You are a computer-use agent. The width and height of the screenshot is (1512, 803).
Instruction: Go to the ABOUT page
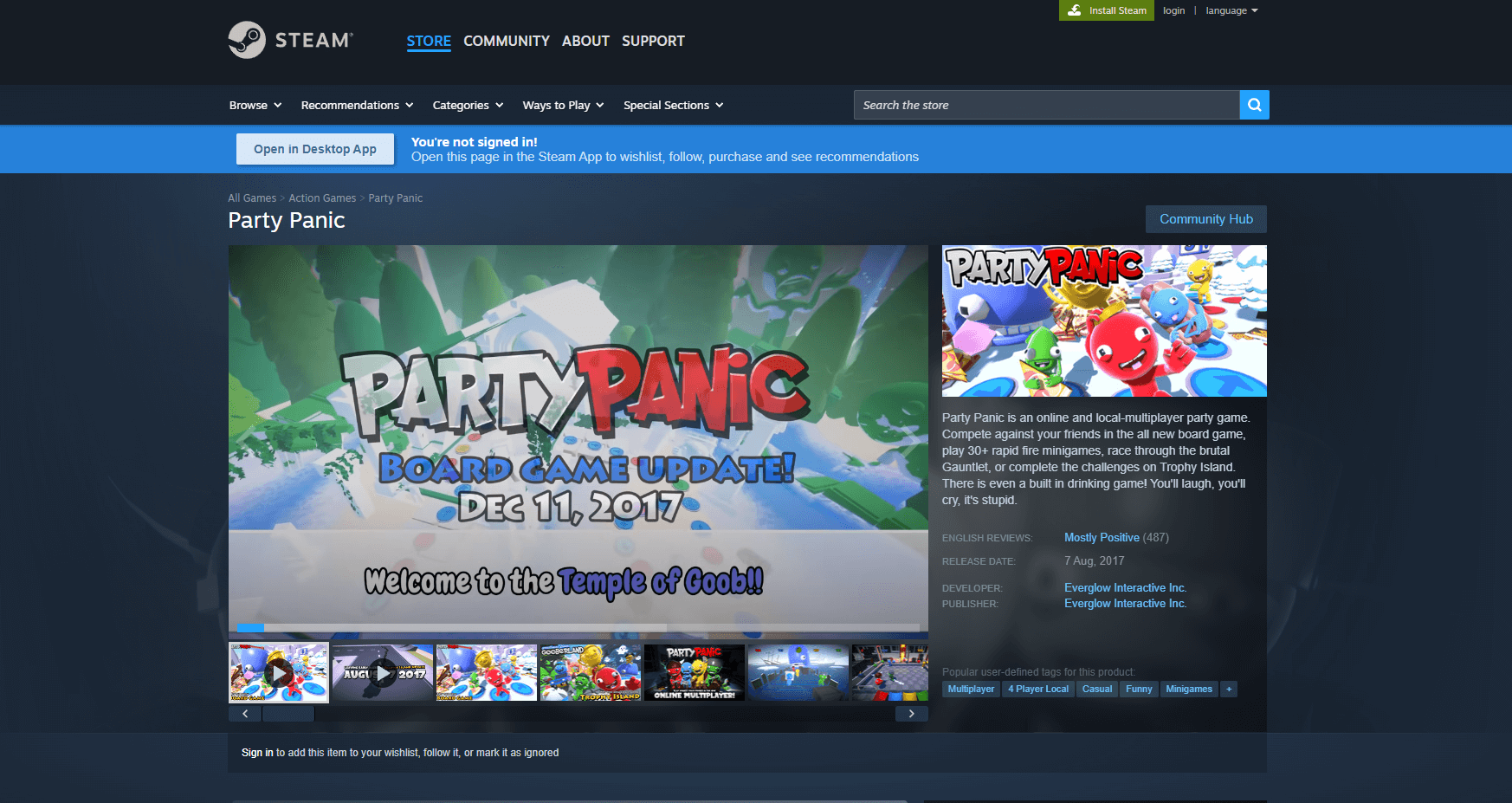(x=585, y=41)
